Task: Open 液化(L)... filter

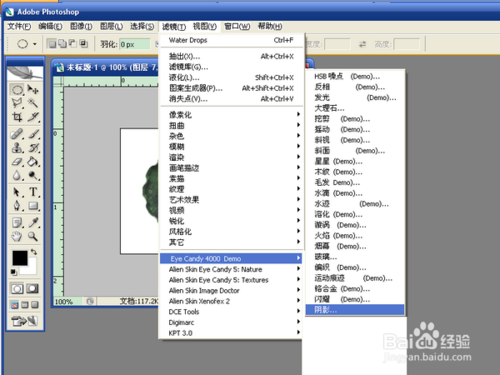Action: tap(232, 78)
